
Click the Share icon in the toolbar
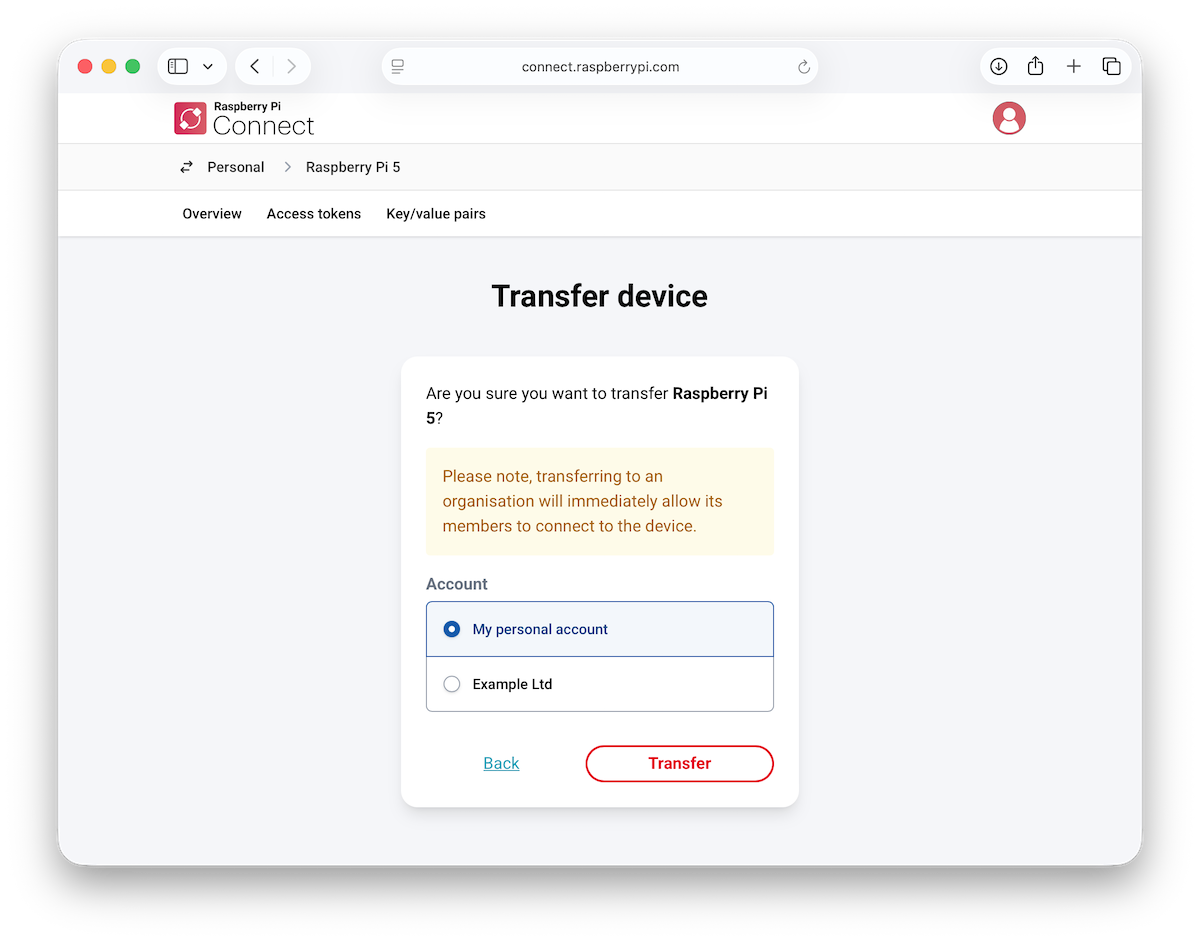click(1036, 67)
